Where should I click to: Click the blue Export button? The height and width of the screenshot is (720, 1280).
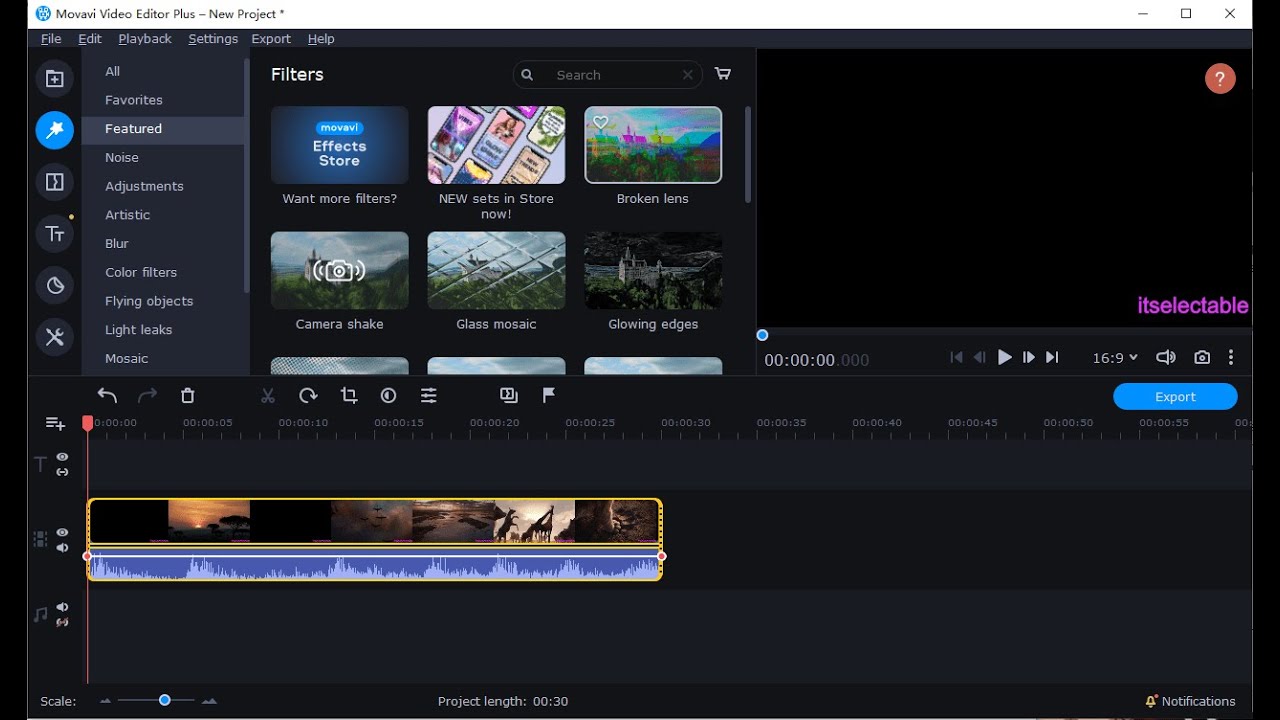point(1175,397)
